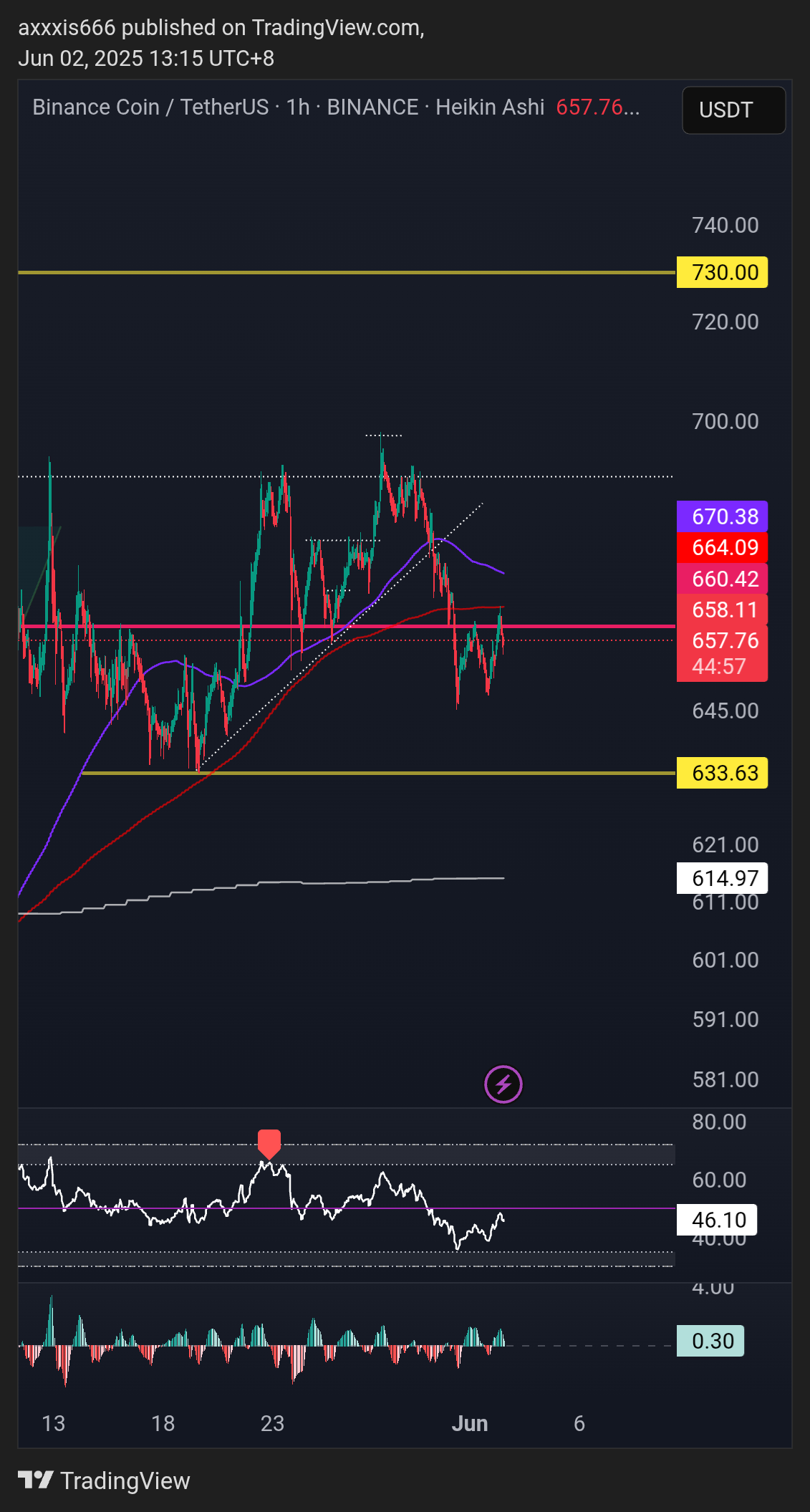Click the 13 date label on time axis
The width and height of the screenshot is (810, 1512).
coord(54,1423)
